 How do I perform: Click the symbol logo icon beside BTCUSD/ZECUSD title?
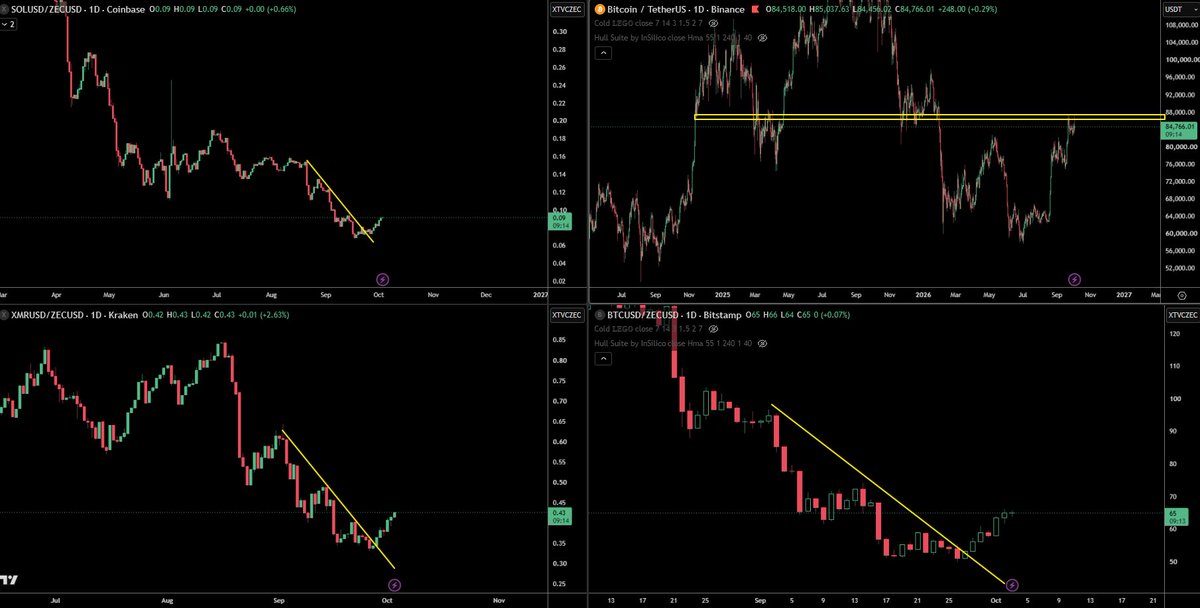[600, 314]
